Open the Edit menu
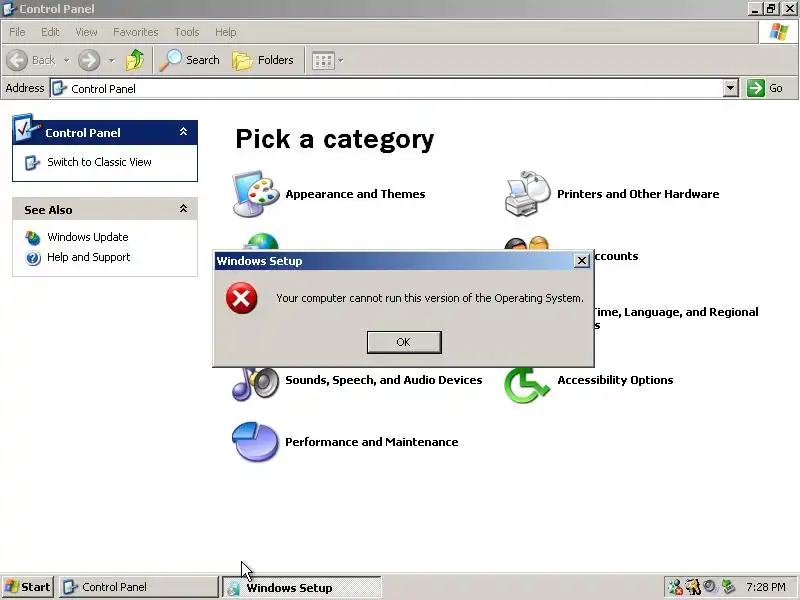 pyautogui.click(x=50, y=32)
